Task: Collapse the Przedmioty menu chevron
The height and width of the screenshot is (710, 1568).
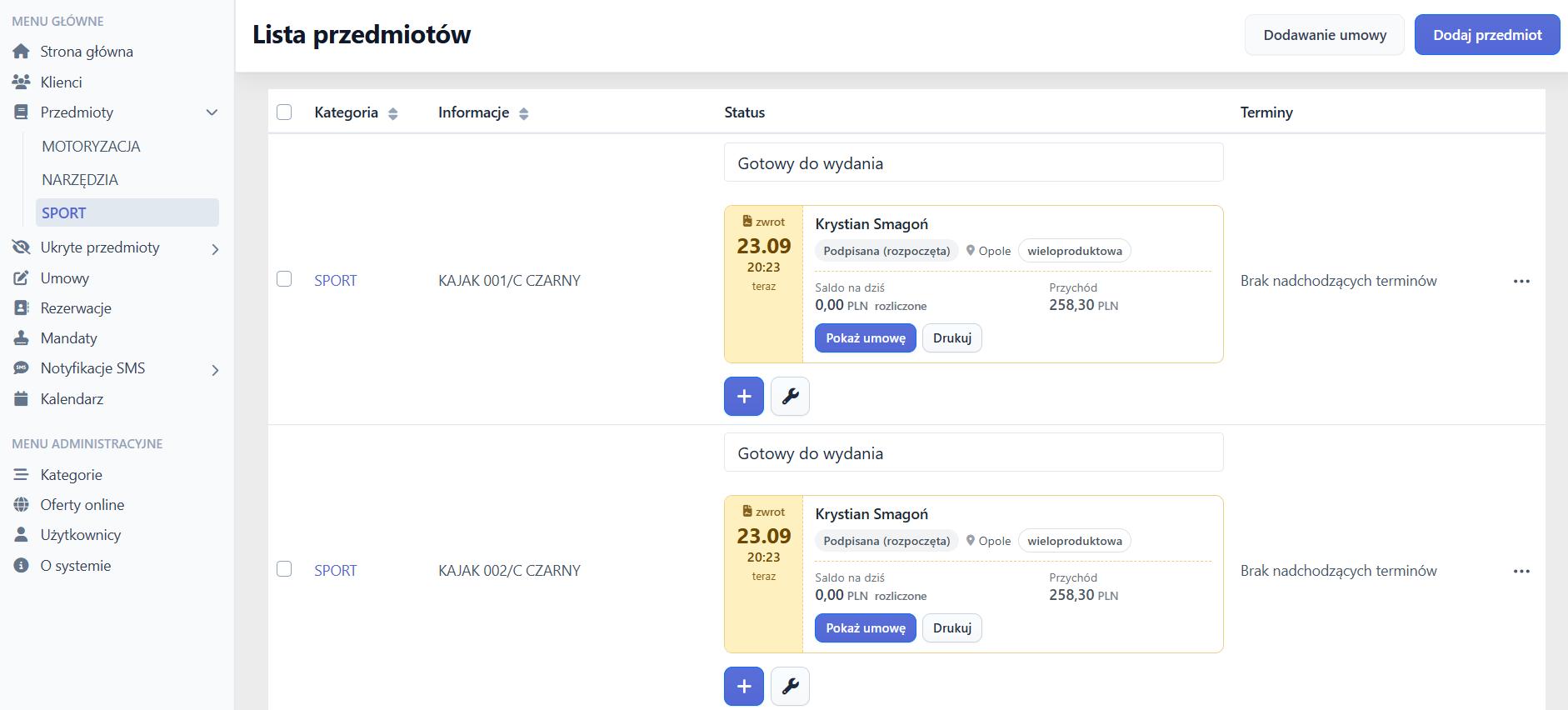Action: click(x=212, y=112)
